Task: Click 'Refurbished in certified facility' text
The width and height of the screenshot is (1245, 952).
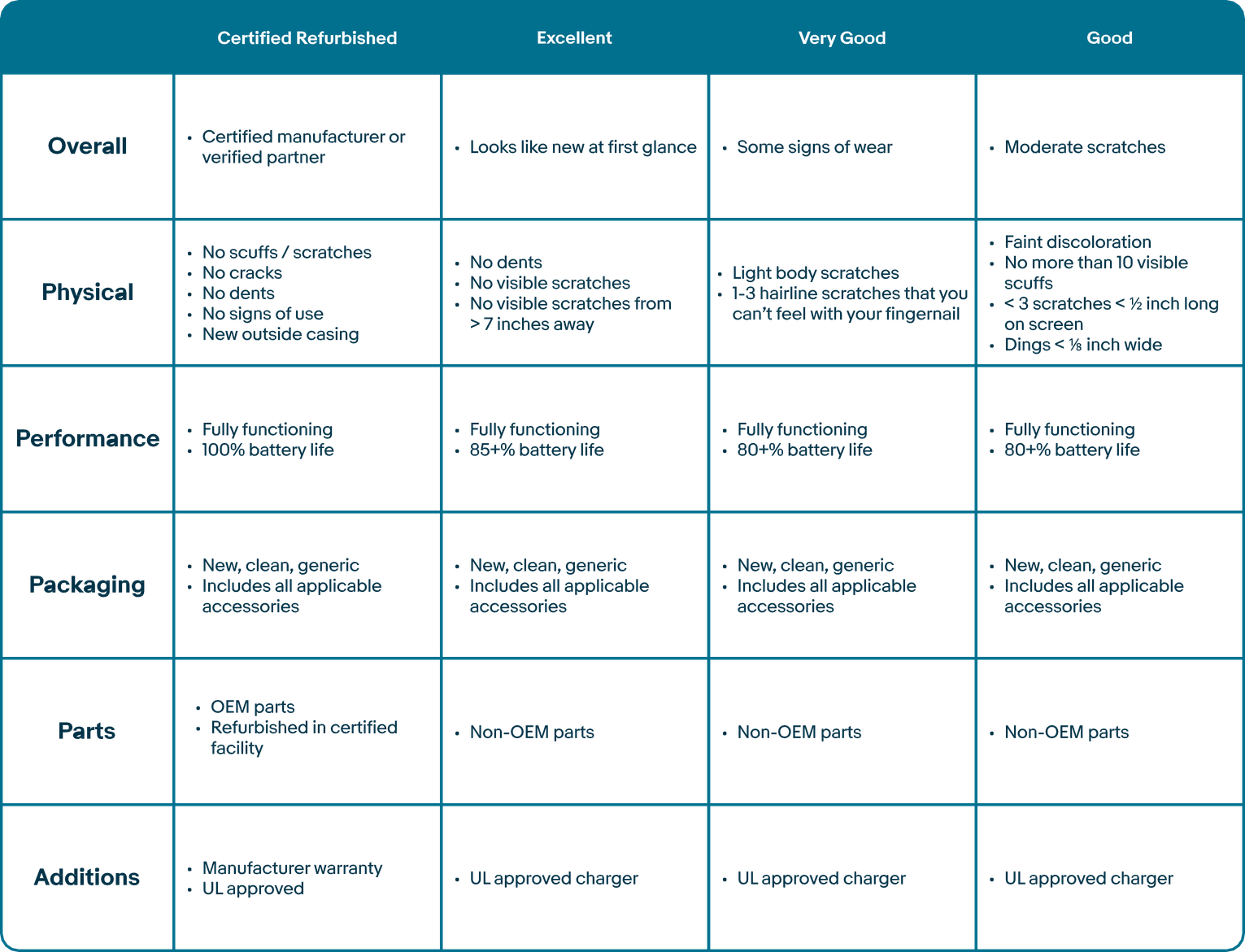Action: (x=304, y=737)
